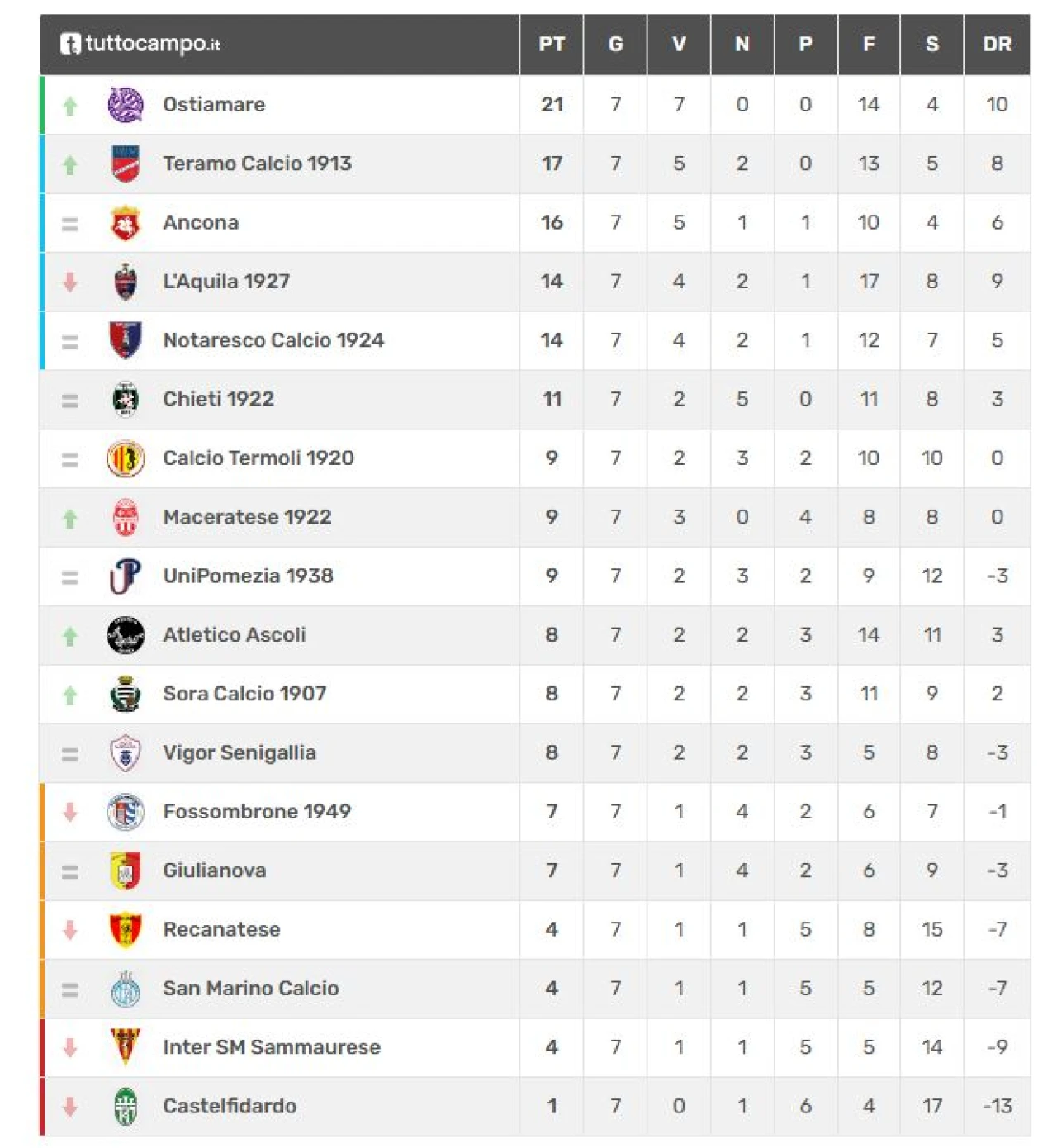
Task: Click green up arrow beside Maceratese 1922
Action: coord(70,519)
